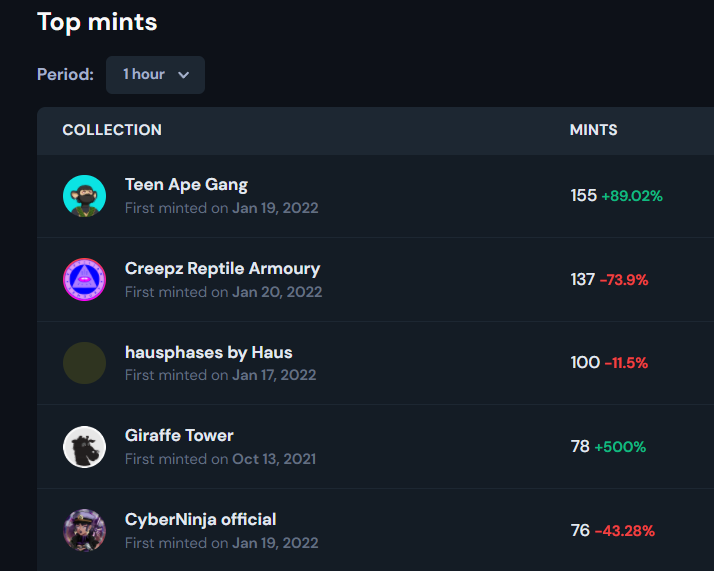Viewport: 714px width, 571px height.
Task: Open the Period dropdown showing 1 hour
Action: point(155,75)
